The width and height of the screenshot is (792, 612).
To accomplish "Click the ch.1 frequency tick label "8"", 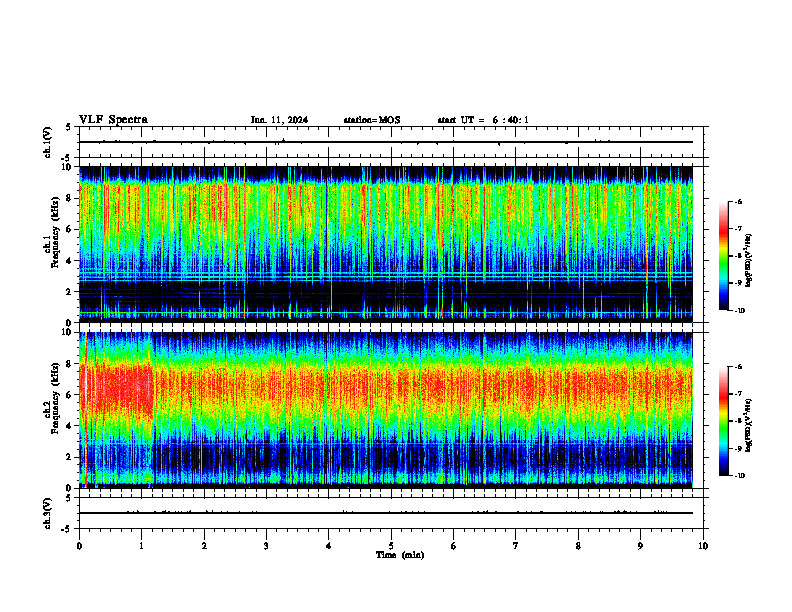I will [70, 198].
